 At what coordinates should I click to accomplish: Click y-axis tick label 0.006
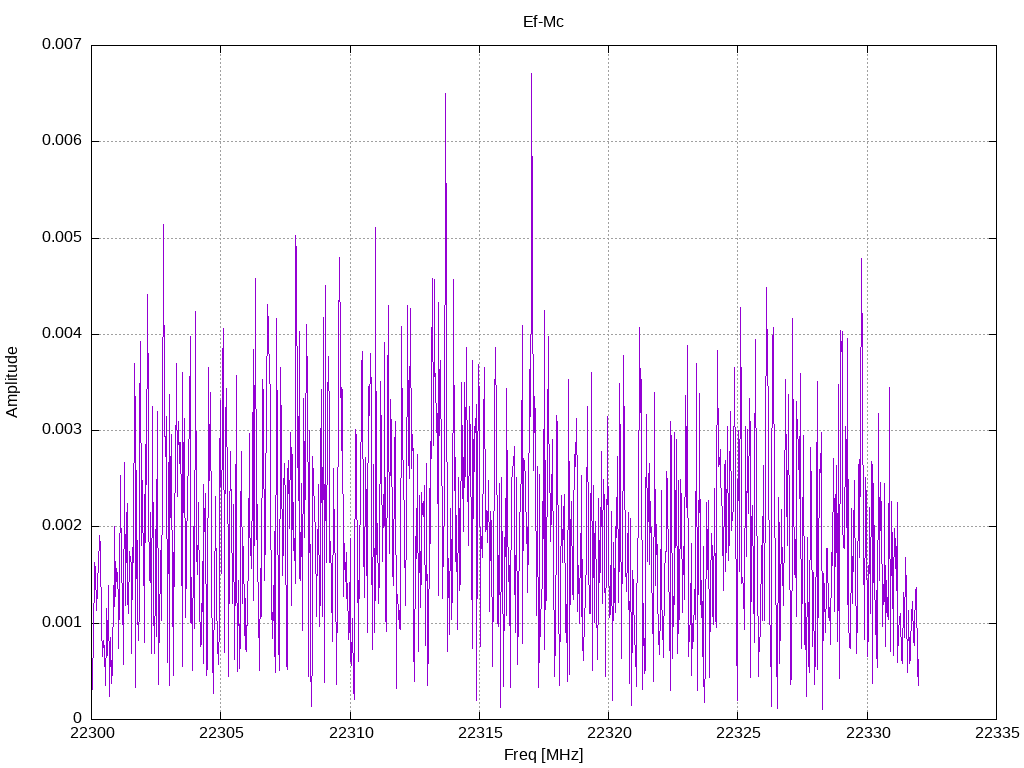(x=62, y=140)
